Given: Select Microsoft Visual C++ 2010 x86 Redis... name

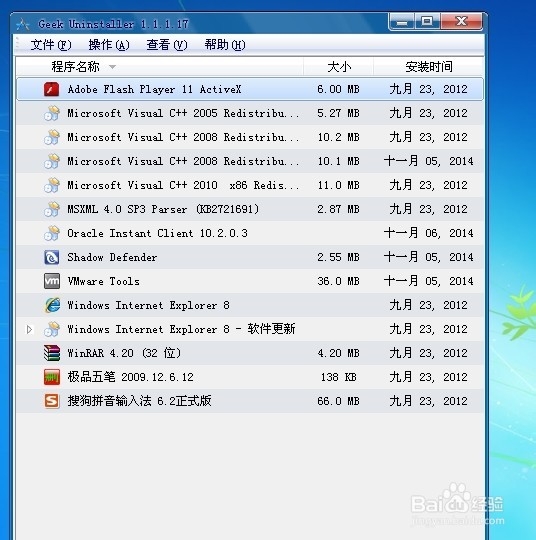Looking at the screenshot, I should click(x=183, y=185).
